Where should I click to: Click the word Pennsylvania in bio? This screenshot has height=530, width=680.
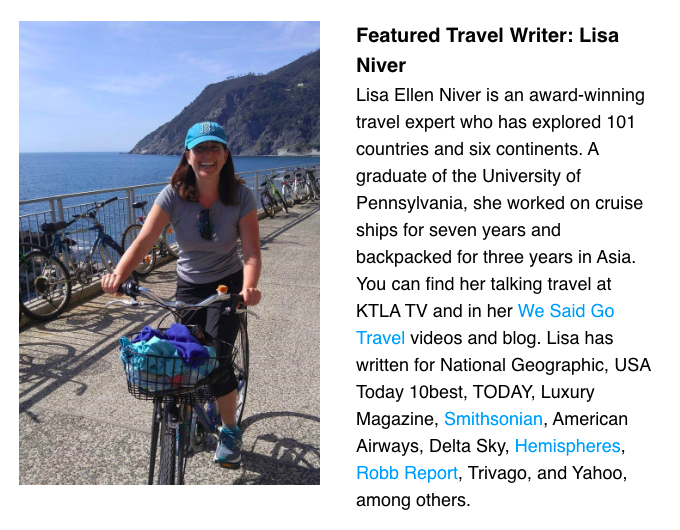coord(409,203)
